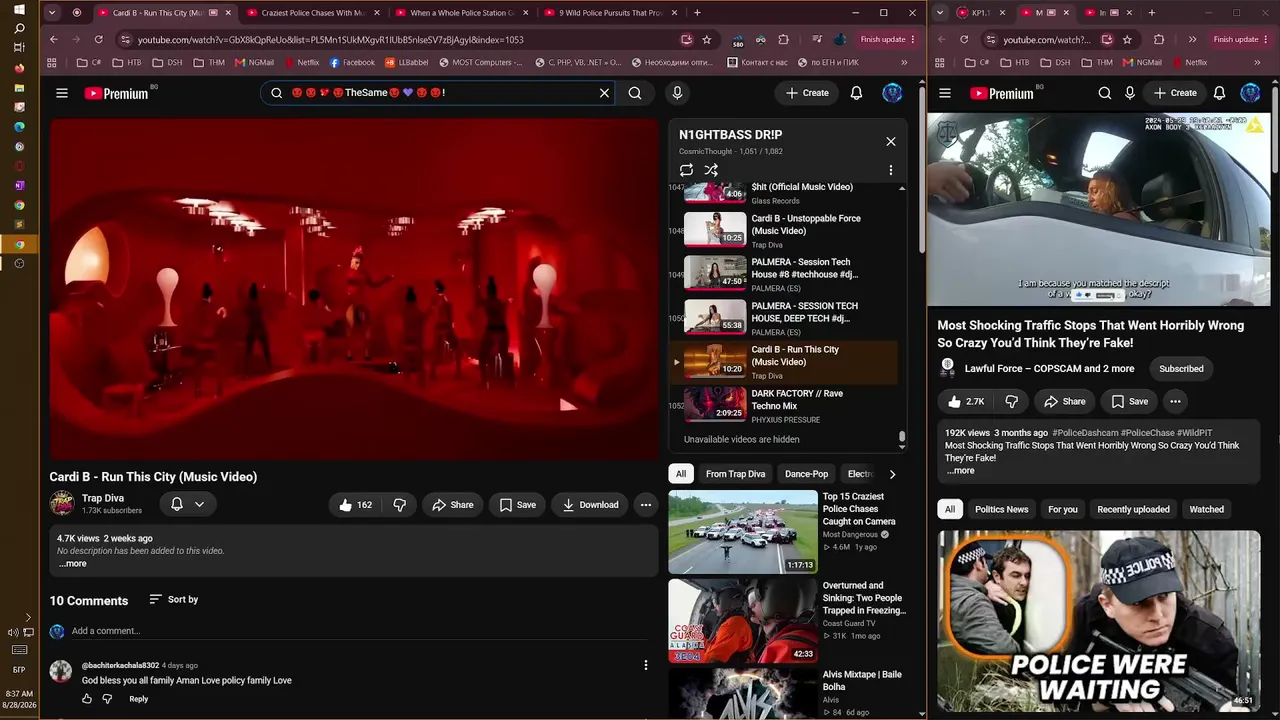Open the Facebook bookmark
Image resolution: width=1280 pixels, height=720 pixels.
pos(352,62)
